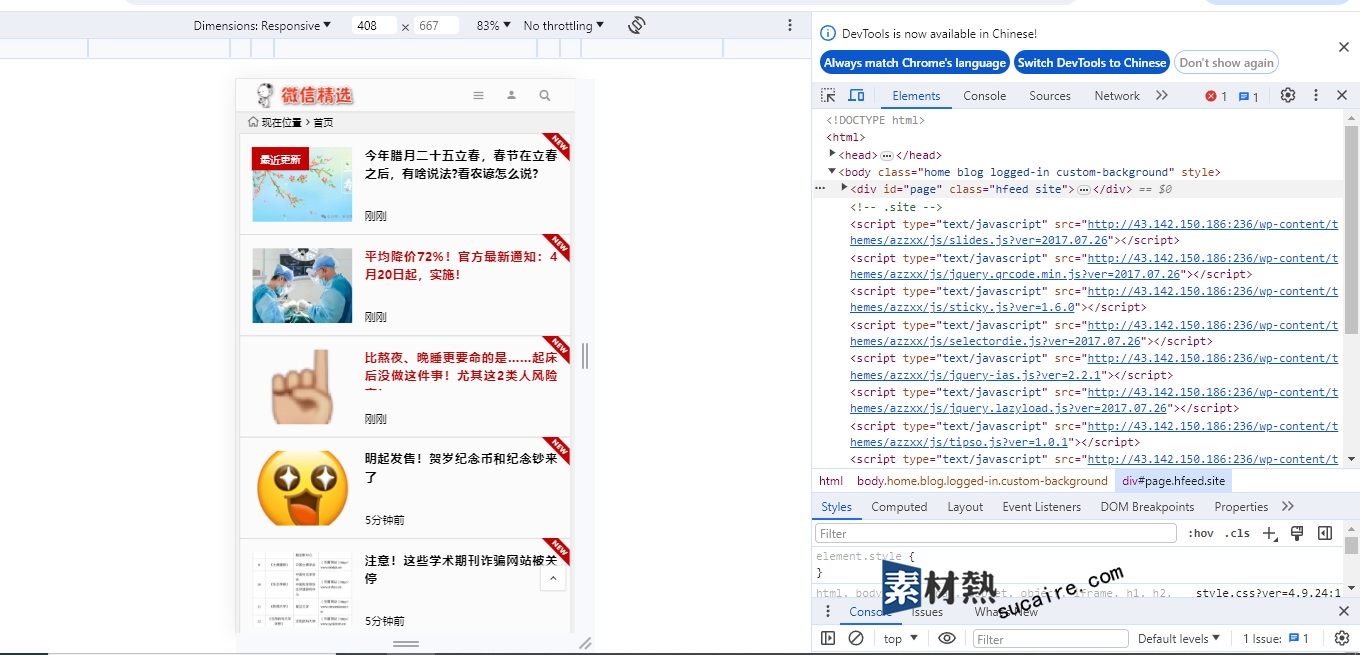1360x655 pixels.
Task: Click Don't show again button
Action: click(1226, 62)
